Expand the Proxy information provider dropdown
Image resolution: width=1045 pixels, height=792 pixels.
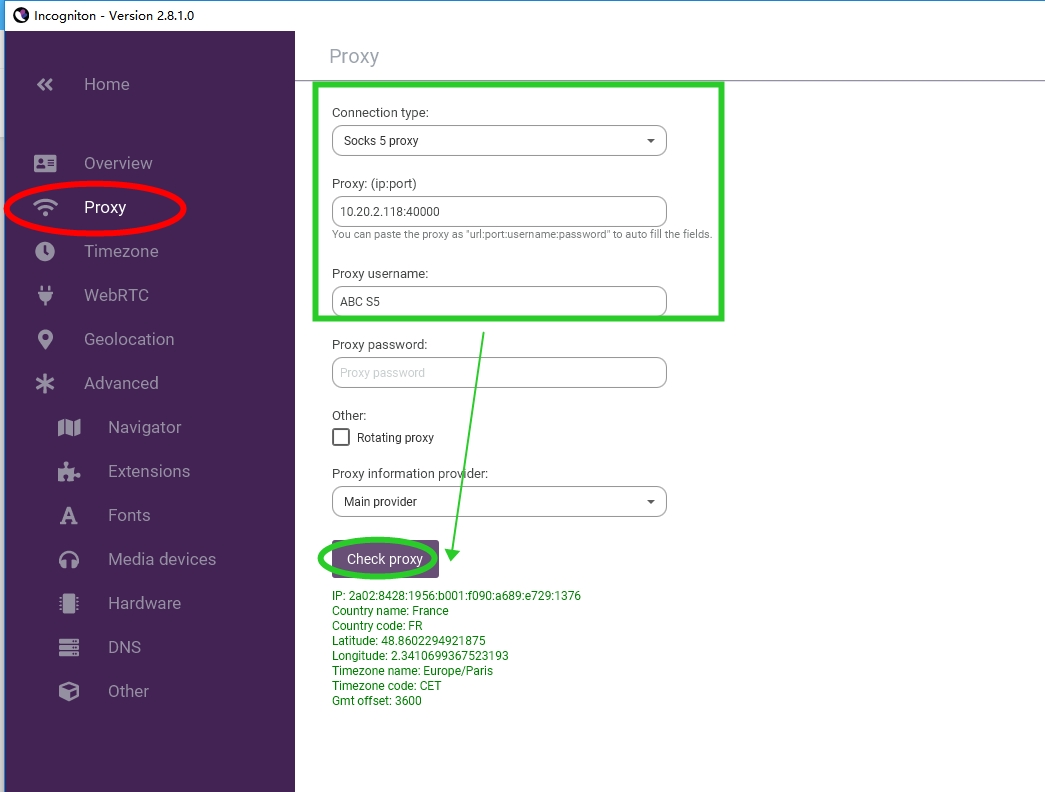498,501
